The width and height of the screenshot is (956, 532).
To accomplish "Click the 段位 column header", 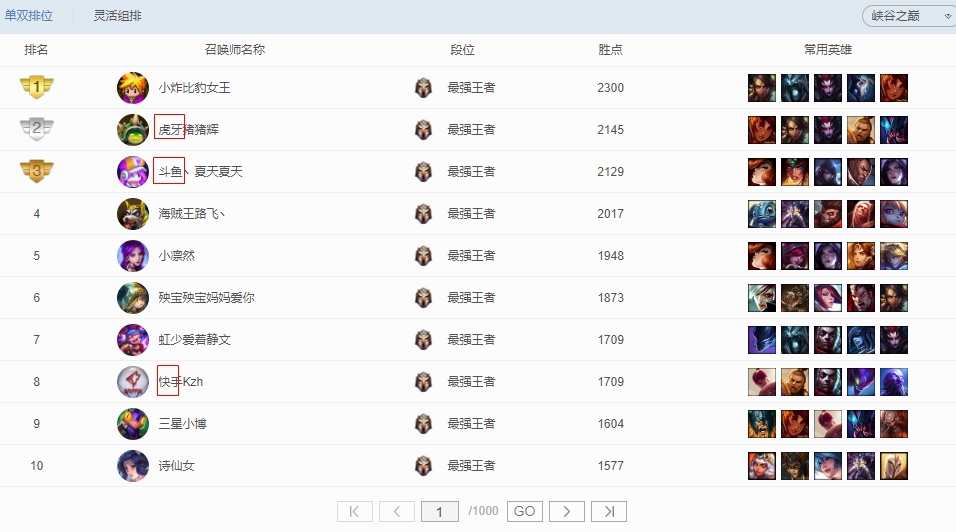I will pyautogui.click(x=462, y=50).
